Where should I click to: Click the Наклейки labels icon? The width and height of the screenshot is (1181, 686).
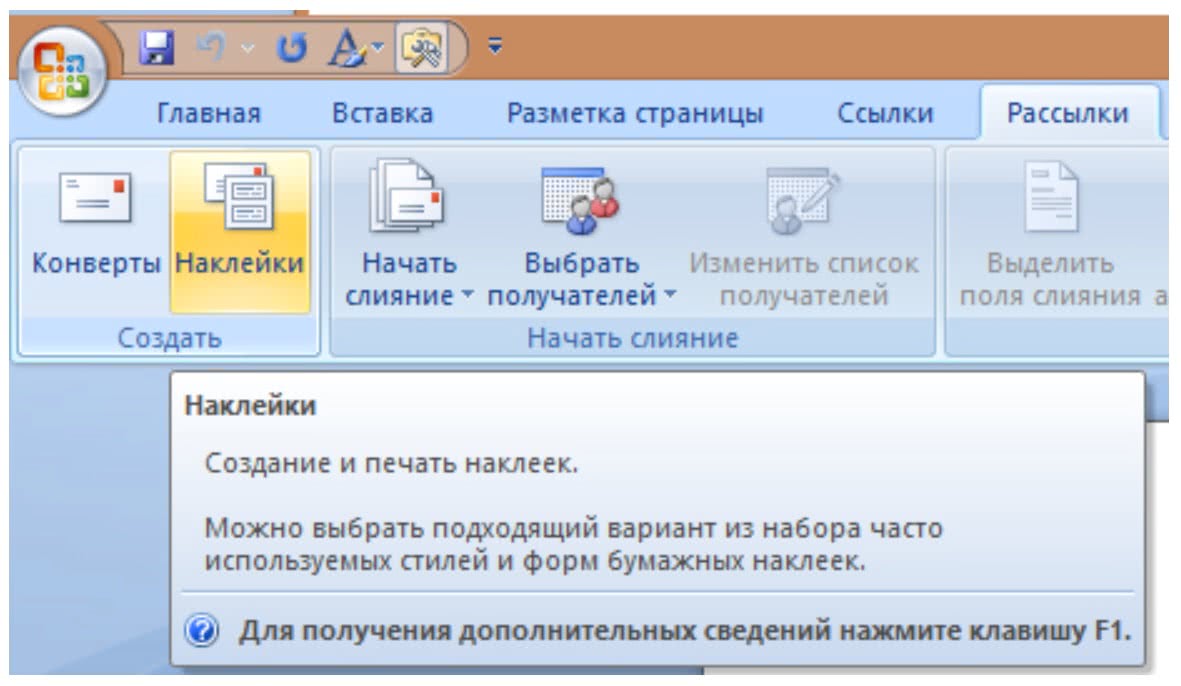tap(239, 195)
